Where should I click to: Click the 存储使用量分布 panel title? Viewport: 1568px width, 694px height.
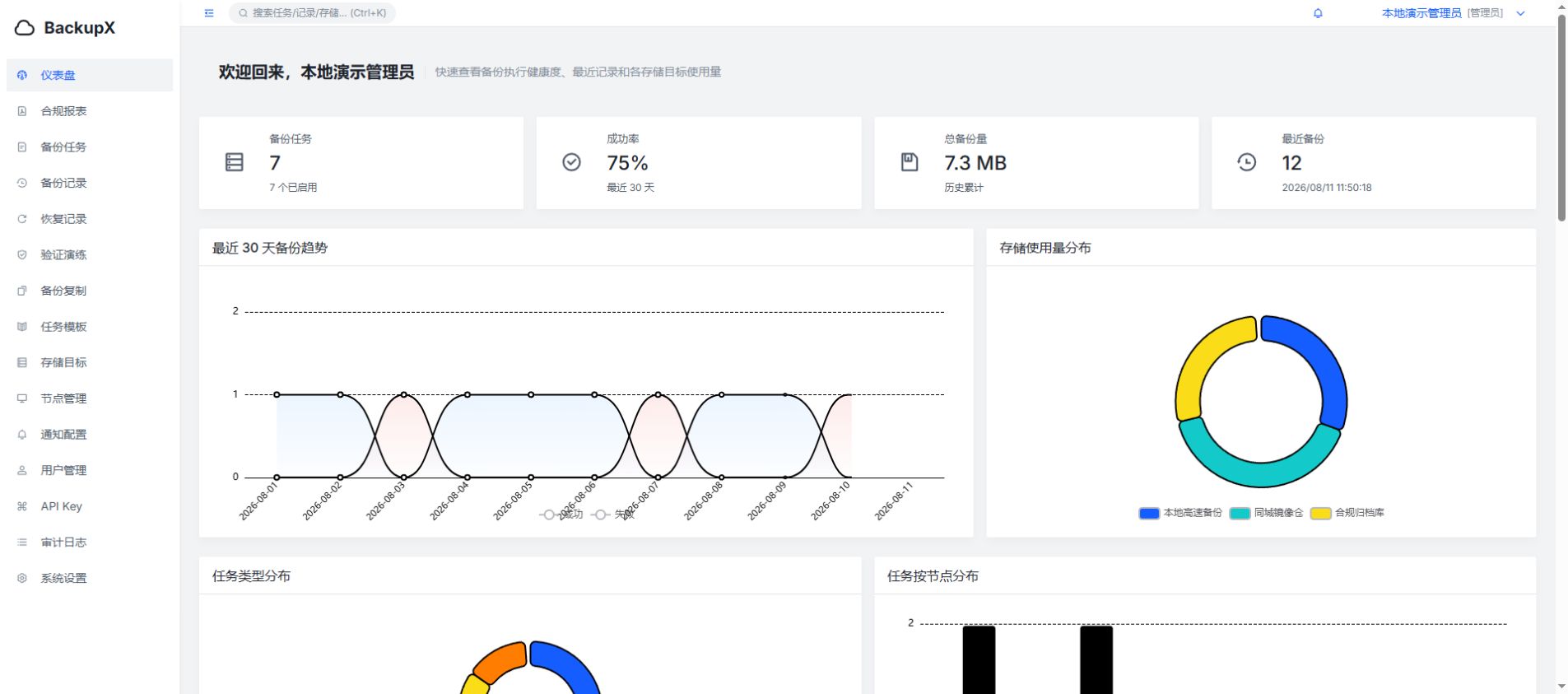(x=1045, y=248)
